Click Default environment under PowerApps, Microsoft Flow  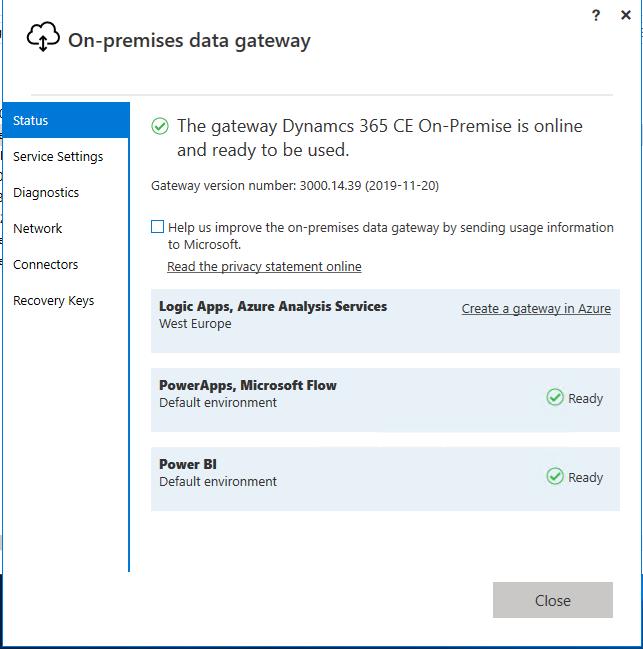[218, 403]
